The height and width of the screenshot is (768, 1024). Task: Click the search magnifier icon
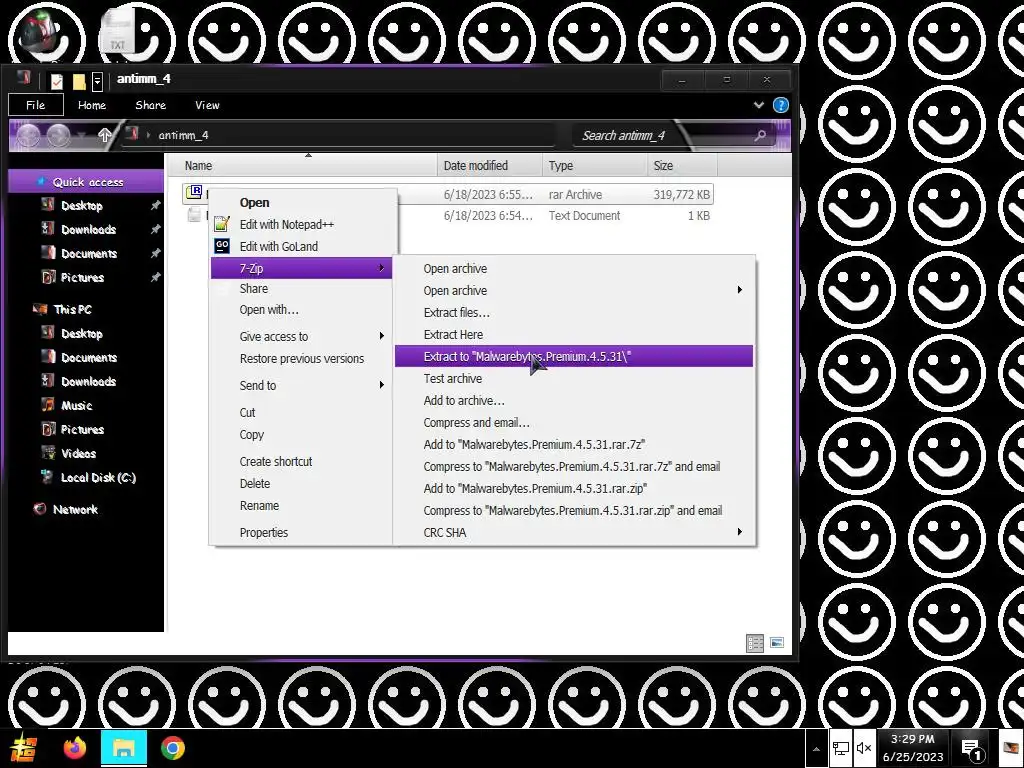coord(760,135)
